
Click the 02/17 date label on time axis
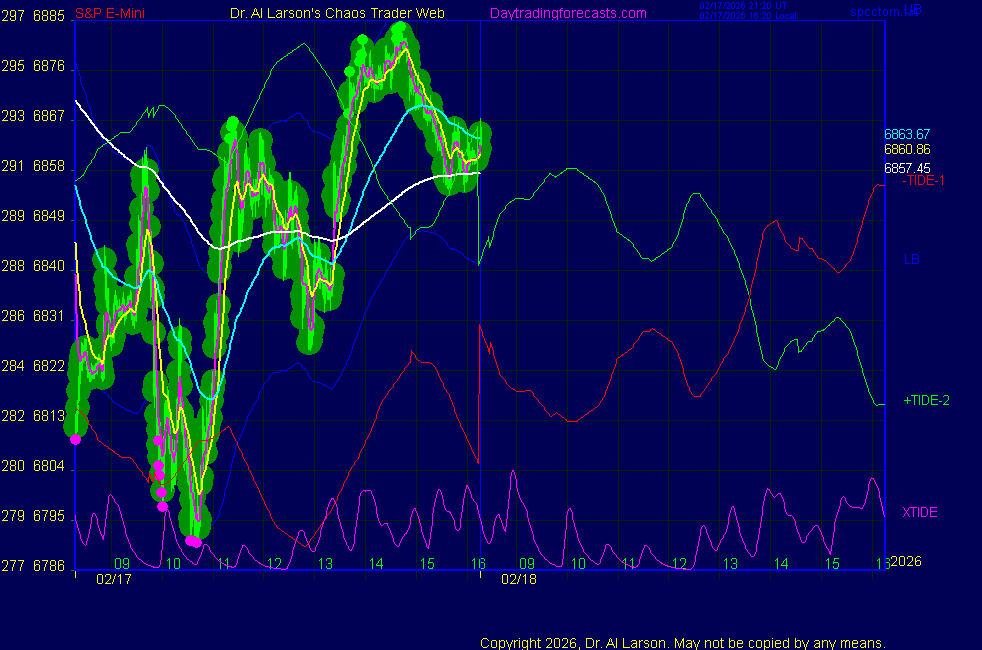coord(114,579)
